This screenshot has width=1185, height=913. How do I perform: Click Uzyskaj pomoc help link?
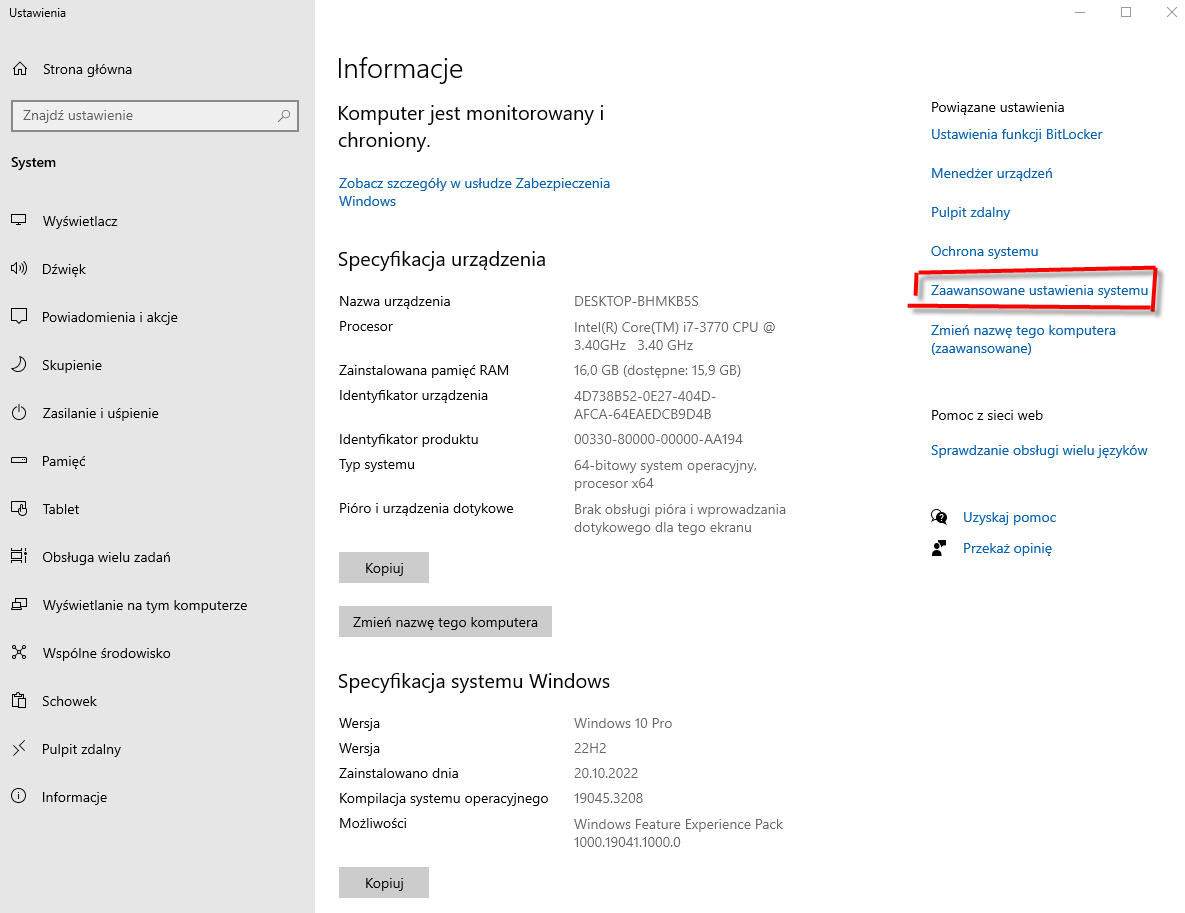tap(1009, 517)
